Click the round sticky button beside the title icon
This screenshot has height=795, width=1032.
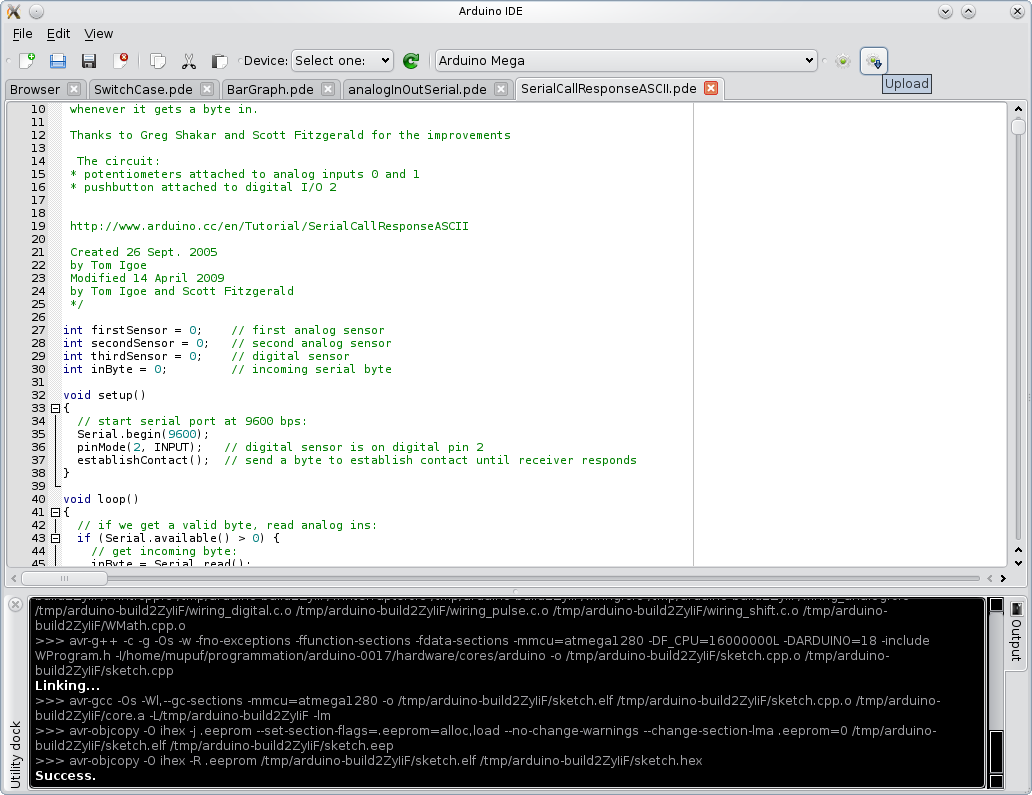[x=37, y=11]
